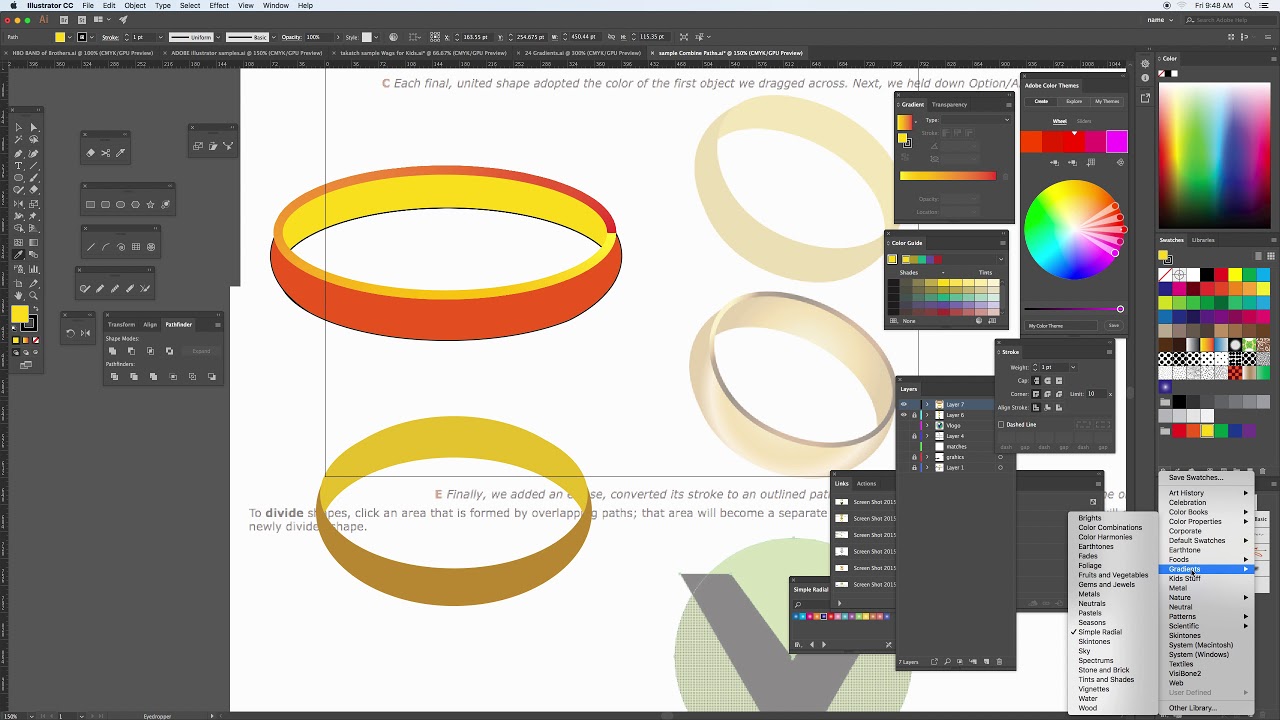Choose Gradients in swatch library menu

tap(1185, 569)
